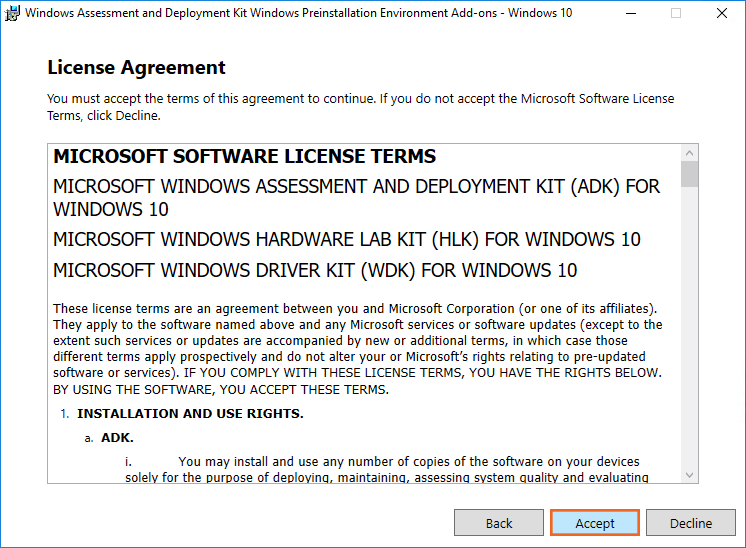Viewport: 746px width, 548px height.
Task: Click the Windows Driver Kit (WDK) line
Action: (314, 271)
